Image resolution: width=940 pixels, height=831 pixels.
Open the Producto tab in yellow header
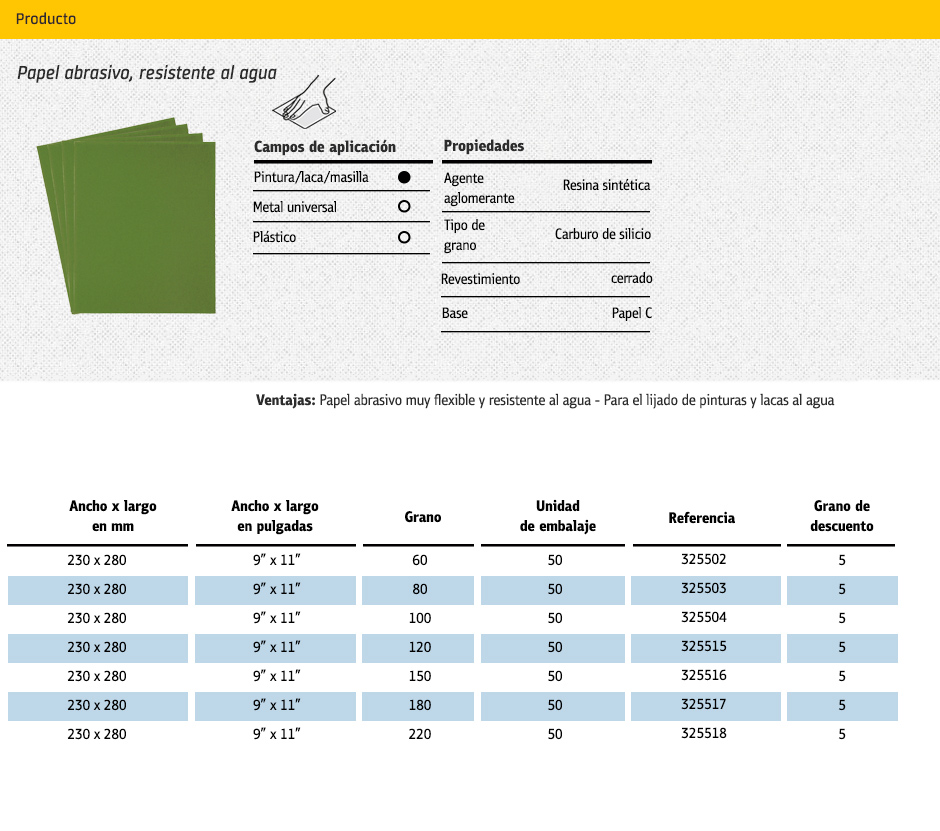tap(46, 19)
